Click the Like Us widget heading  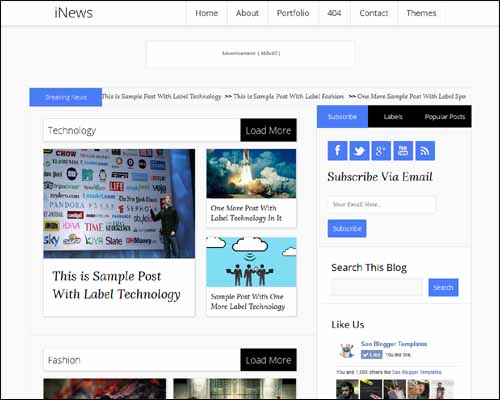pos(348,325)
